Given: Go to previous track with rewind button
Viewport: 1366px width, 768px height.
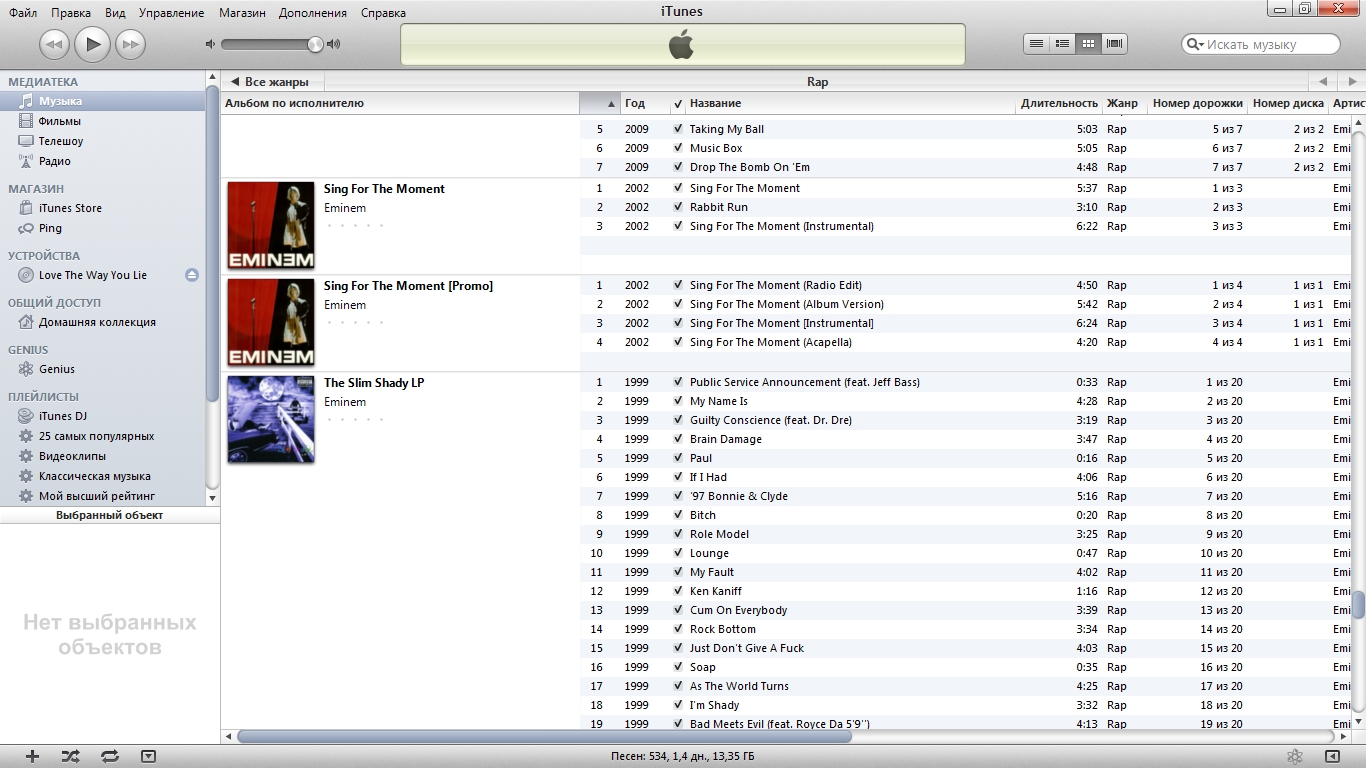Looking at the screenshot, I should tap(54, 44).
